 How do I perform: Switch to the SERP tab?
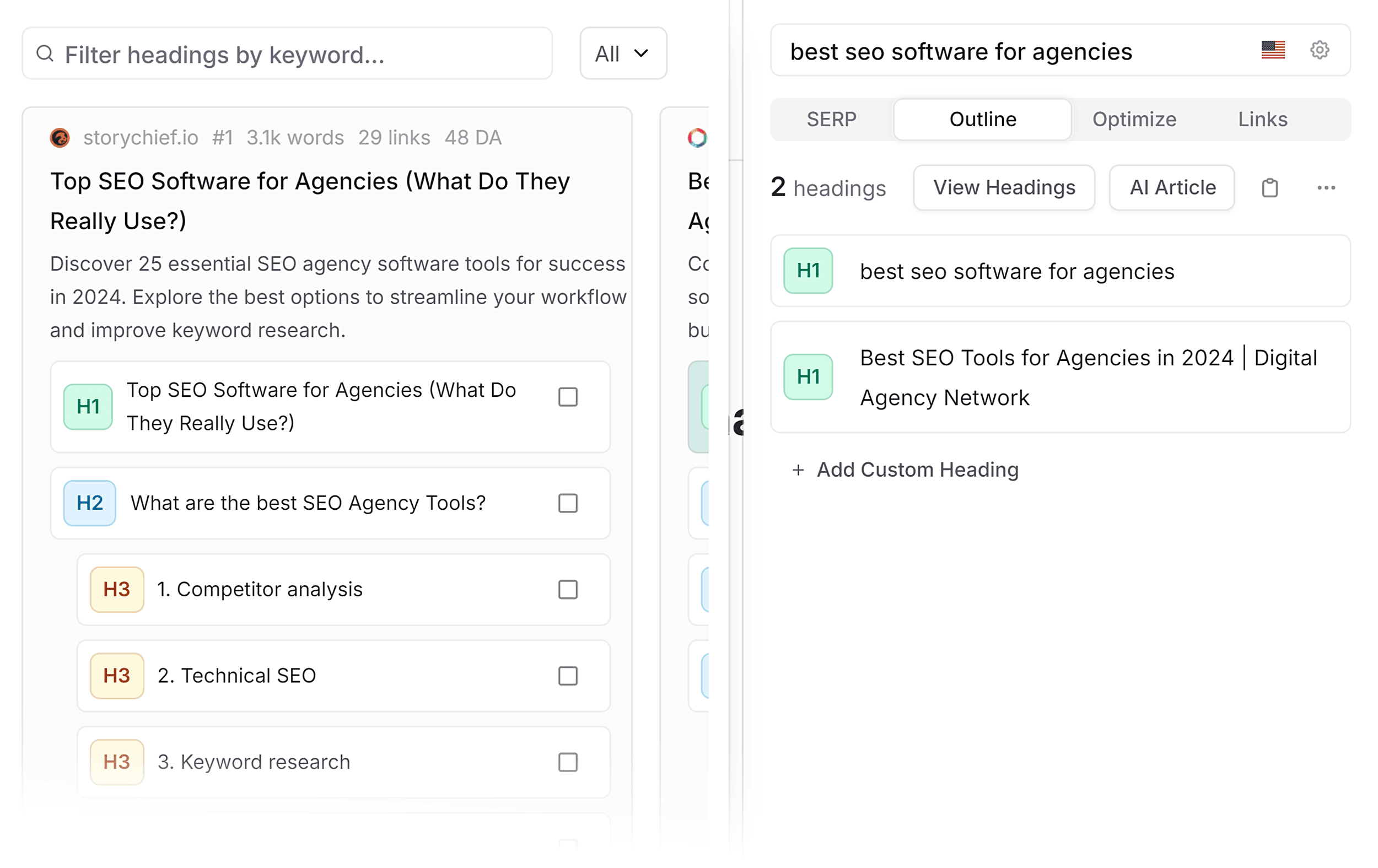coord(831,120)
